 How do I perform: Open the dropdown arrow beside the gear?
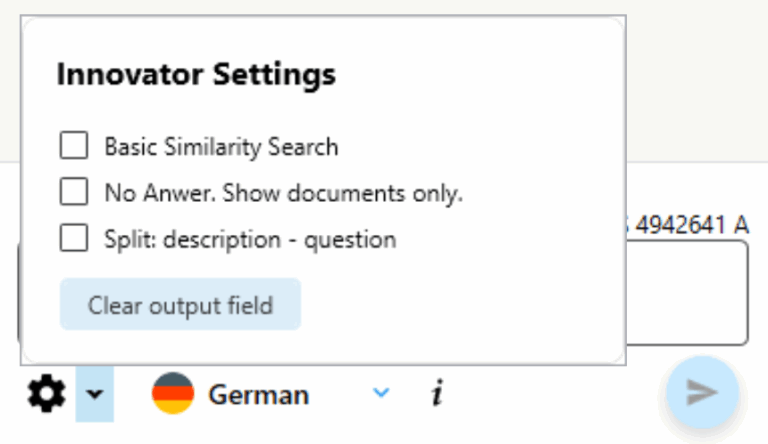(94, 394)
